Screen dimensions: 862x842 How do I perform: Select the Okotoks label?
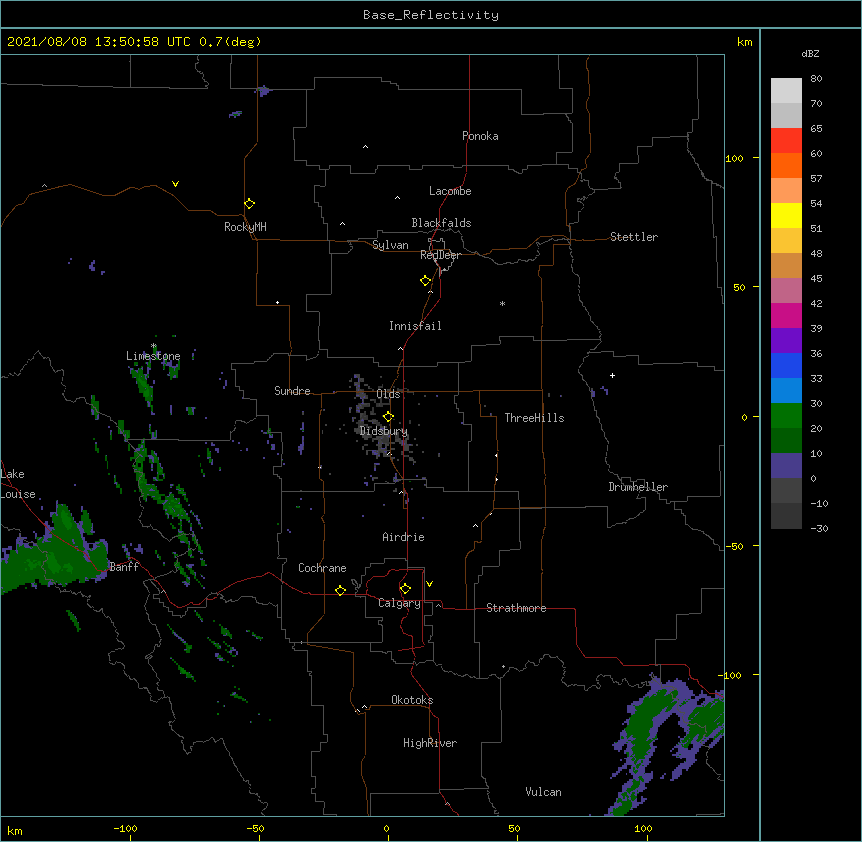tap(412, 700)
